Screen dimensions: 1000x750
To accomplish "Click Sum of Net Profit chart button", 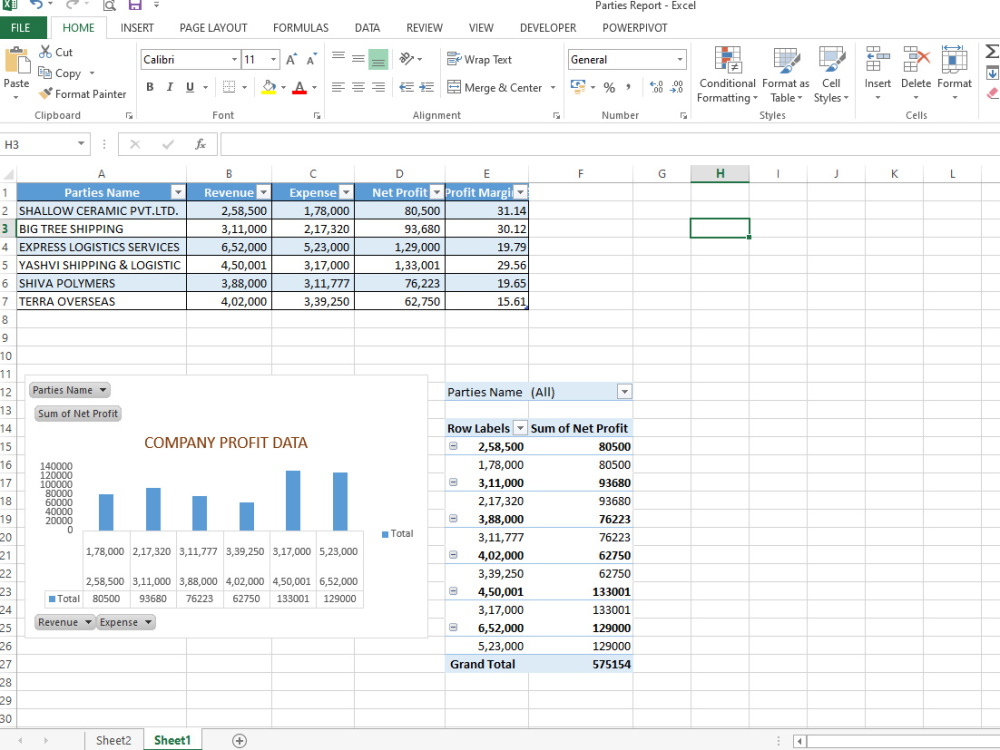I will [78, 413].
